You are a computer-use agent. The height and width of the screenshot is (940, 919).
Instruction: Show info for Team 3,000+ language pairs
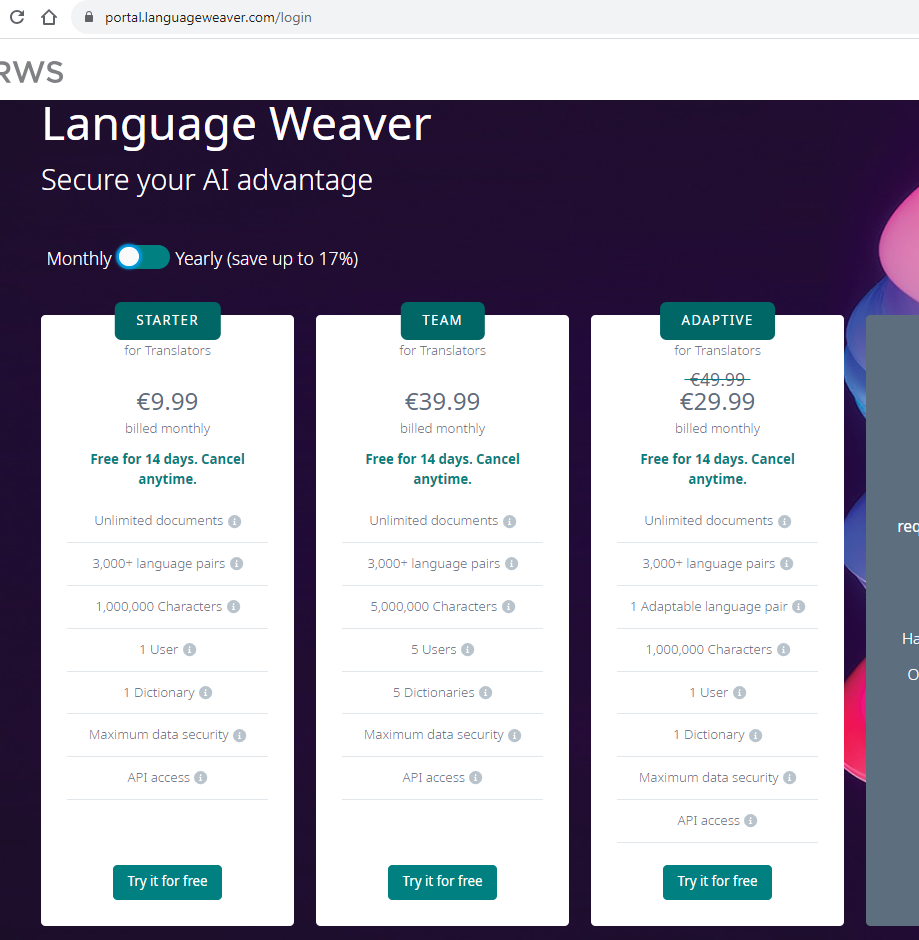511,564
